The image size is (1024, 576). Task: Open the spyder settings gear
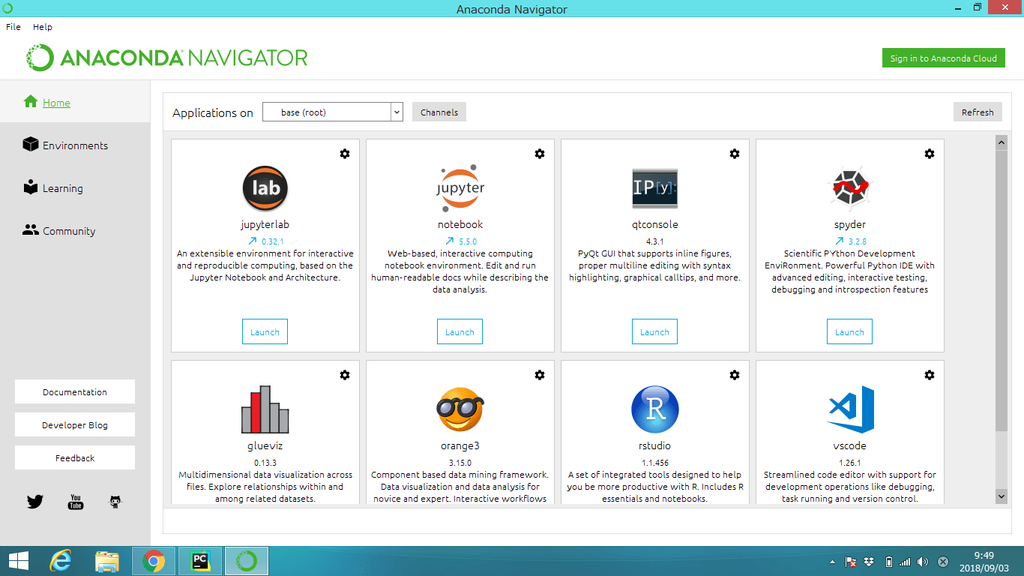coord(929,154)
